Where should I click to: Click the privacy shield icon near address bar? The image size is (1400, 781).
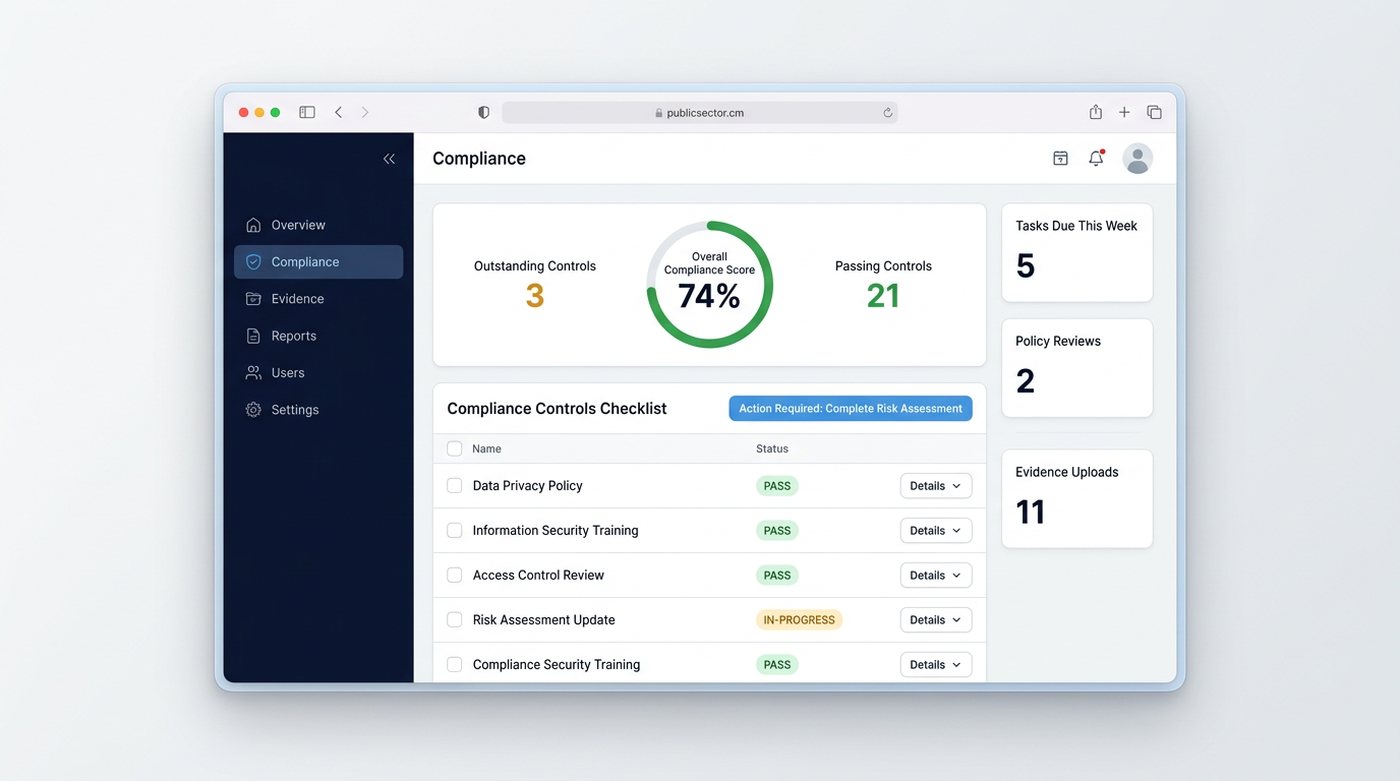[x=484, y=113]
